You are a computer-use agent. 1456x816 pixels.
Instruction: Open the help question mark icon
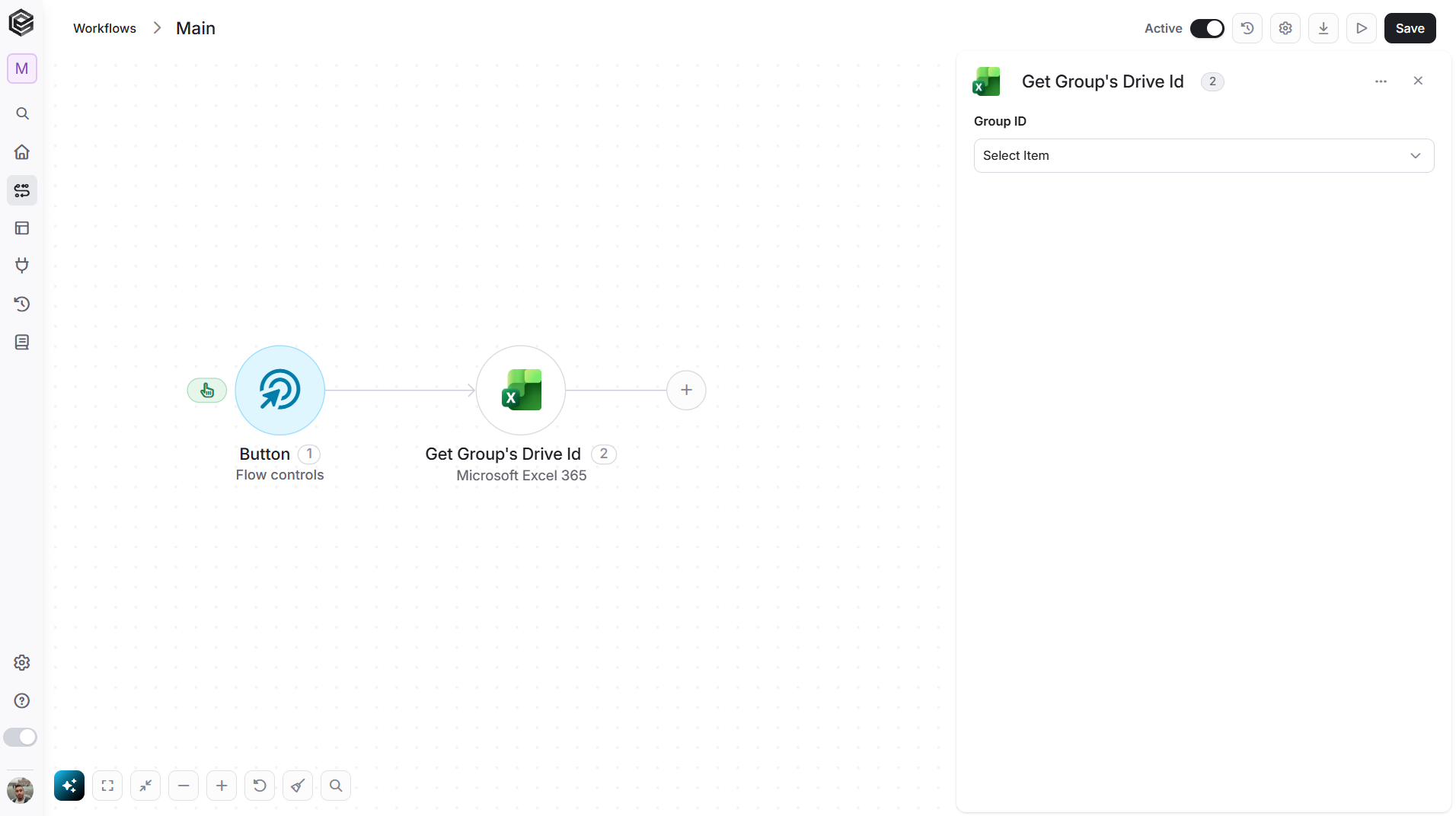click(22, 700)
